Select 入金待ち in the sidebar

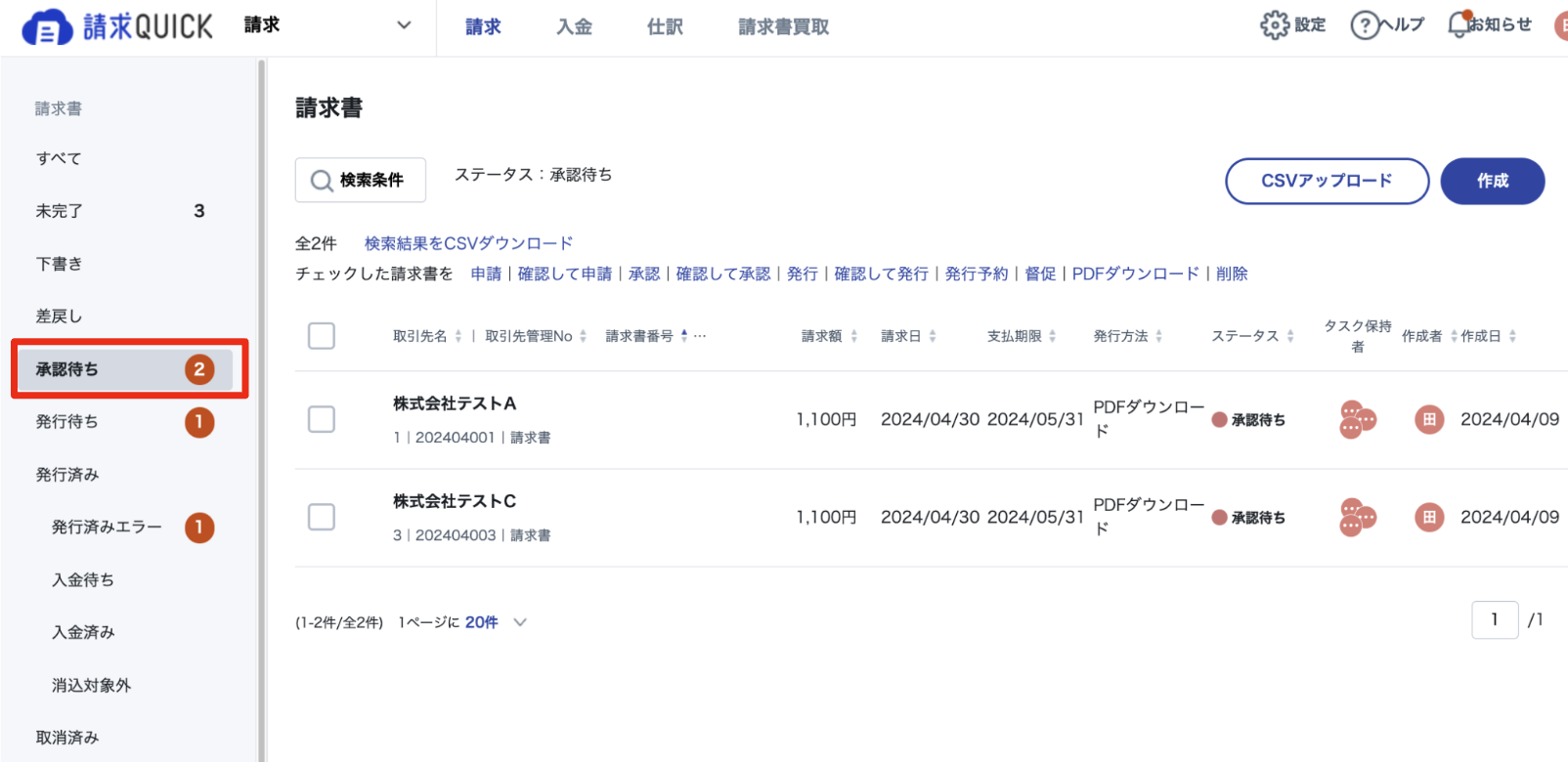coord(83,580)
